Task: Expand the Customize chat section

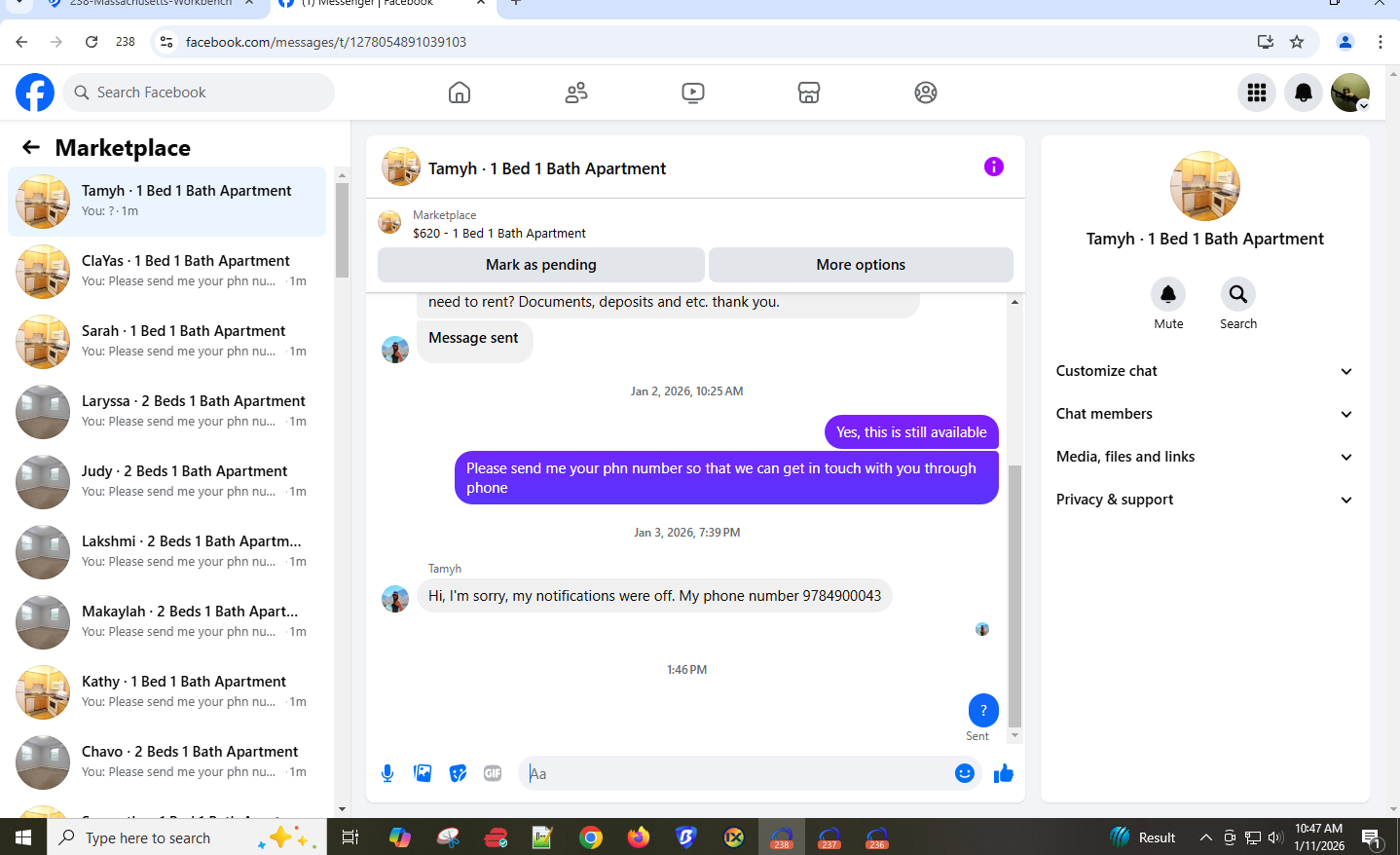Action: click(x=1204, y=371)
